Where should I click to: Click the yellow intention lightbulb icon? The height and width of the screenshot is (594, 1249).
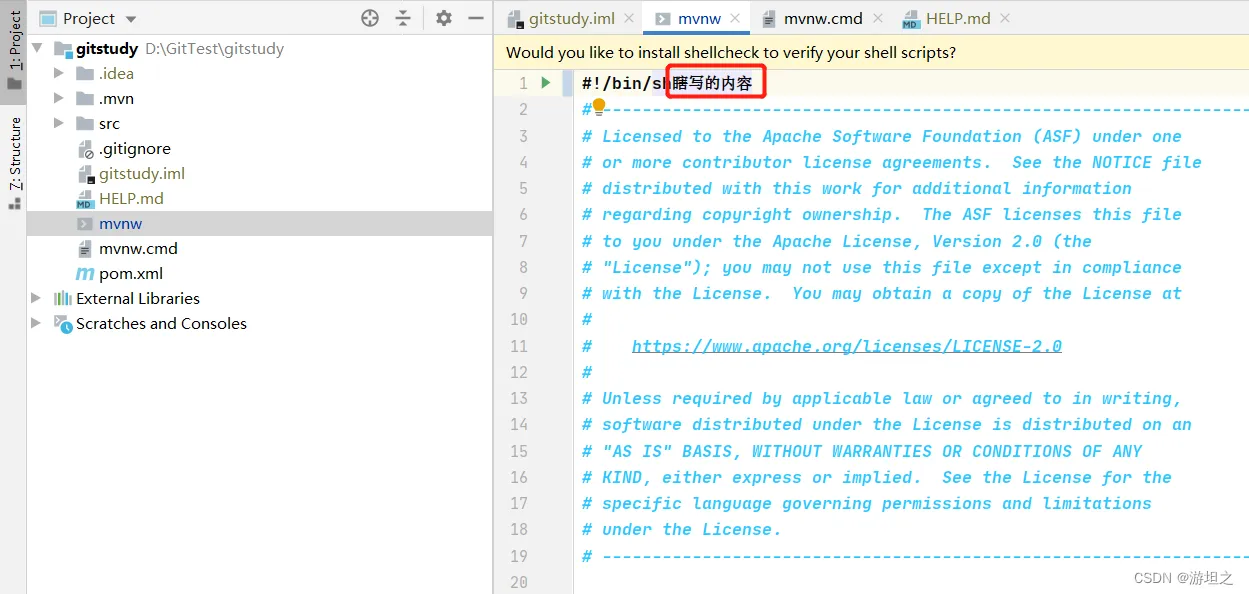(599, 105)
